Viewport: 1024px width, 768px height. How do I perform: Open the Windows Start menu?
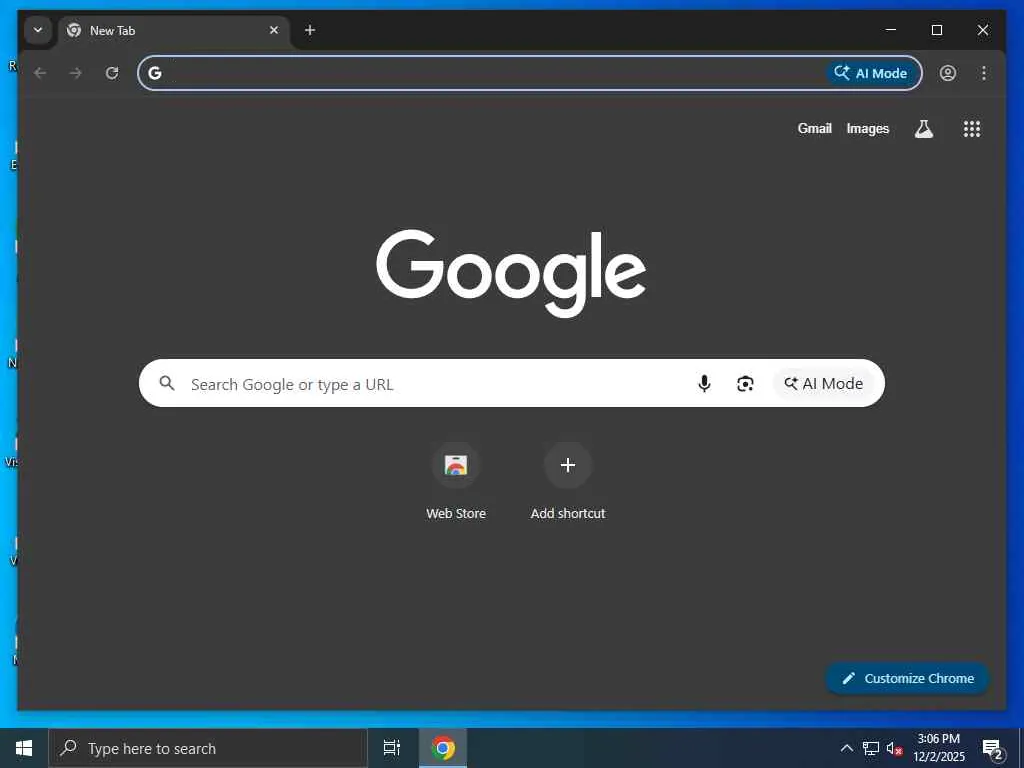(24, 748)
